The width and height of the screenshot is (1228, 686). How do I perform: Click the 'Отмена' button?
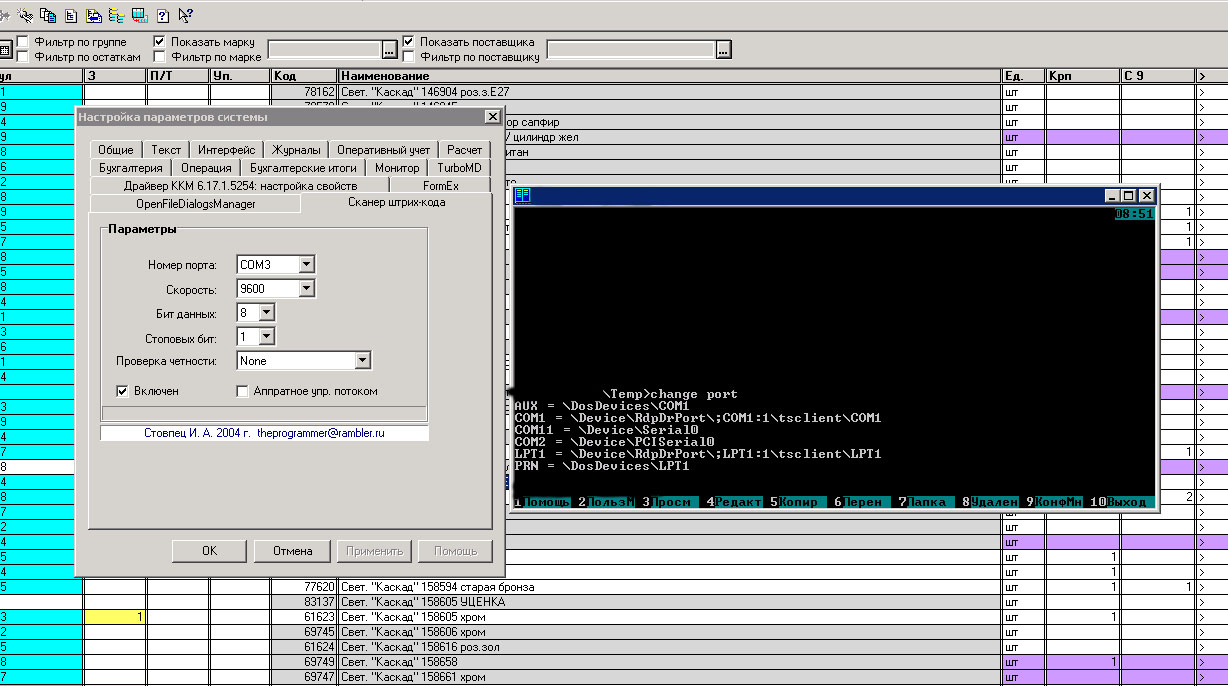[x=292, y=551]
